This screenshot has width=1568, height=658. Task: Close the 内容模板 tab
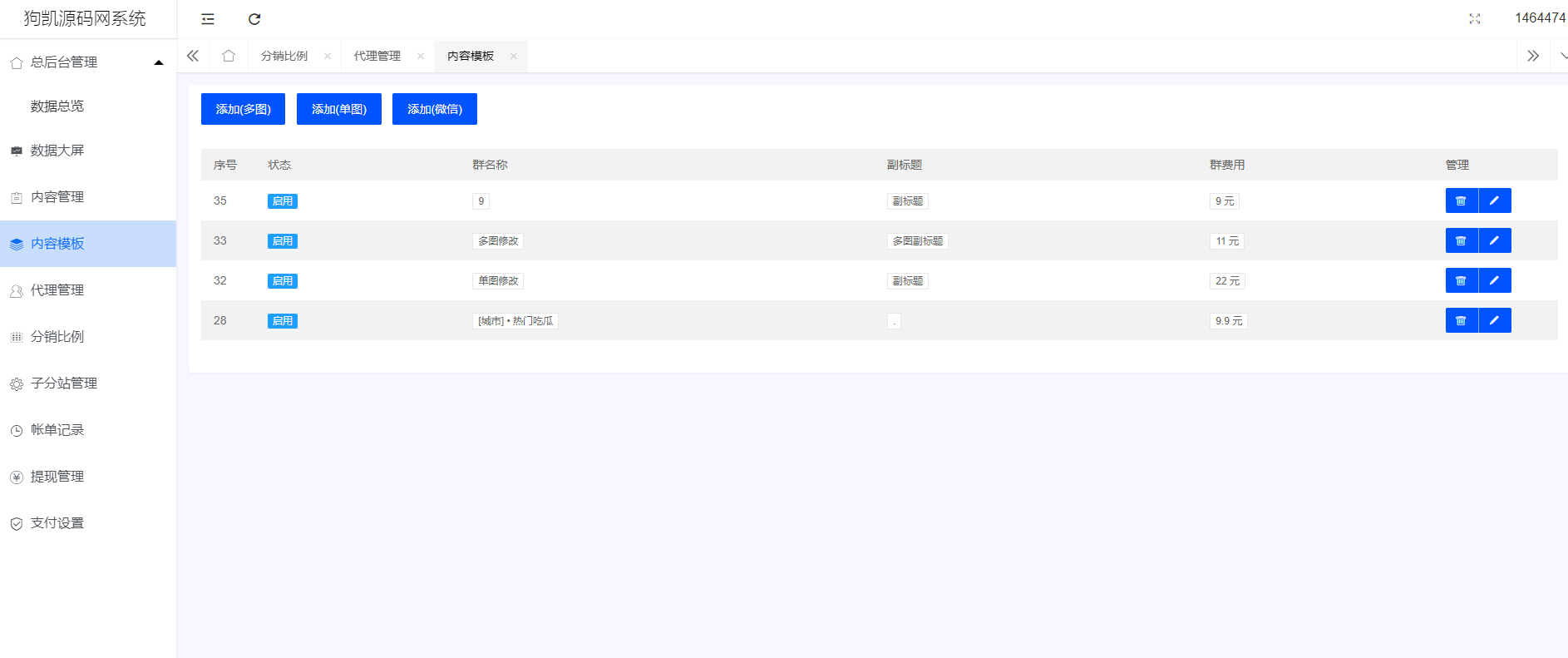514,56
